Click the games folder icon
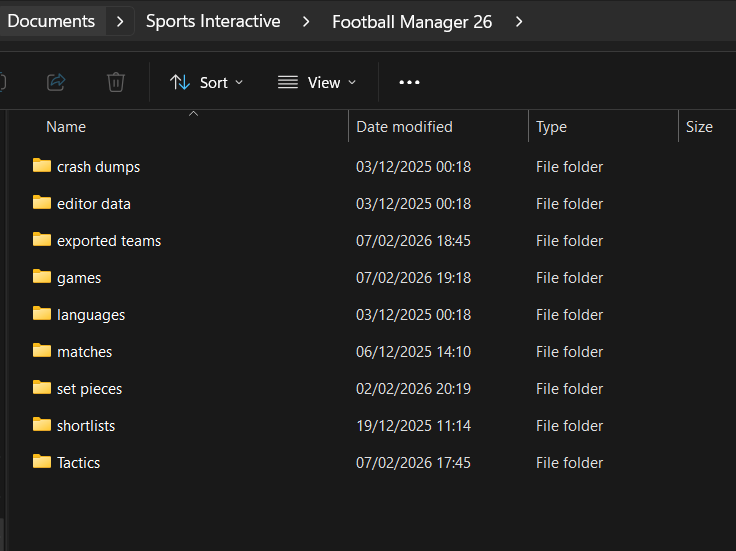Screen dimensions: 736x551 (x=41, y=277)
